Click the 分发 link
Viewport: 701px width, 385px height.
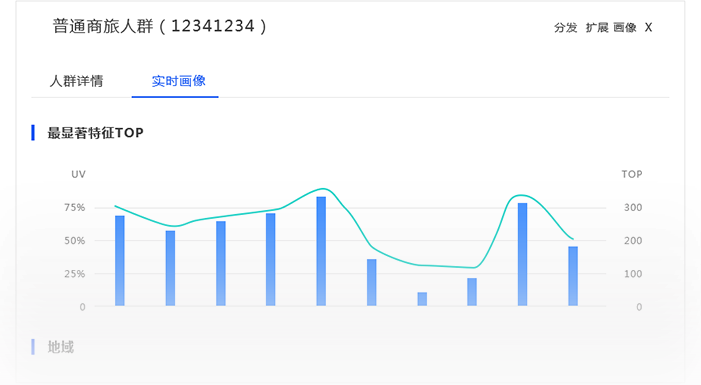coord(566,28)
